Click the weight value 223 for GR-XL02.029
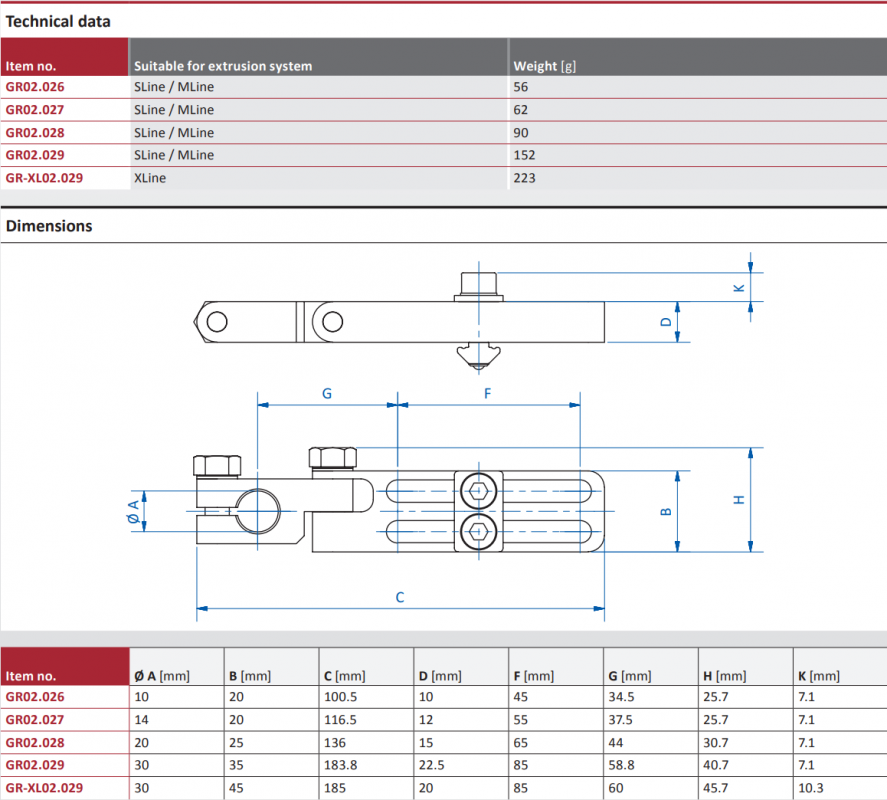This screenshot has height=800, width=887. pos(524,178)
